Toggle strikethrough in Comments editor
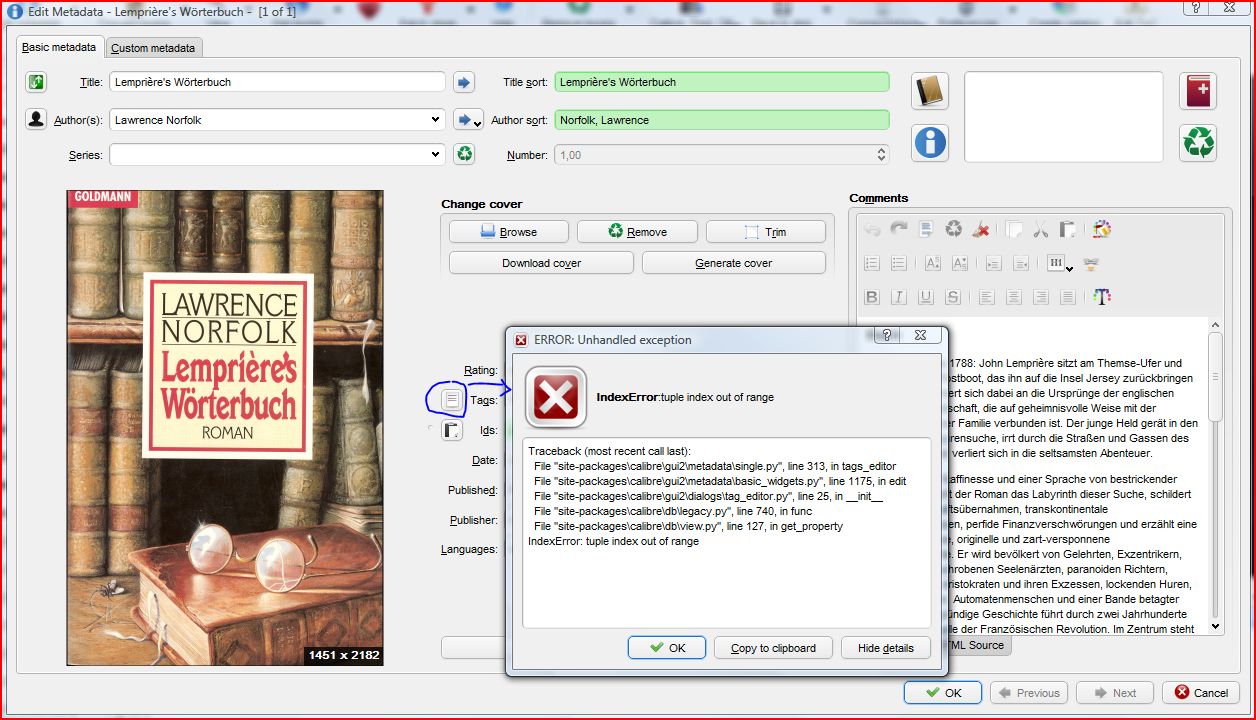The image size is (1256, 720). (x=953, y=297)
